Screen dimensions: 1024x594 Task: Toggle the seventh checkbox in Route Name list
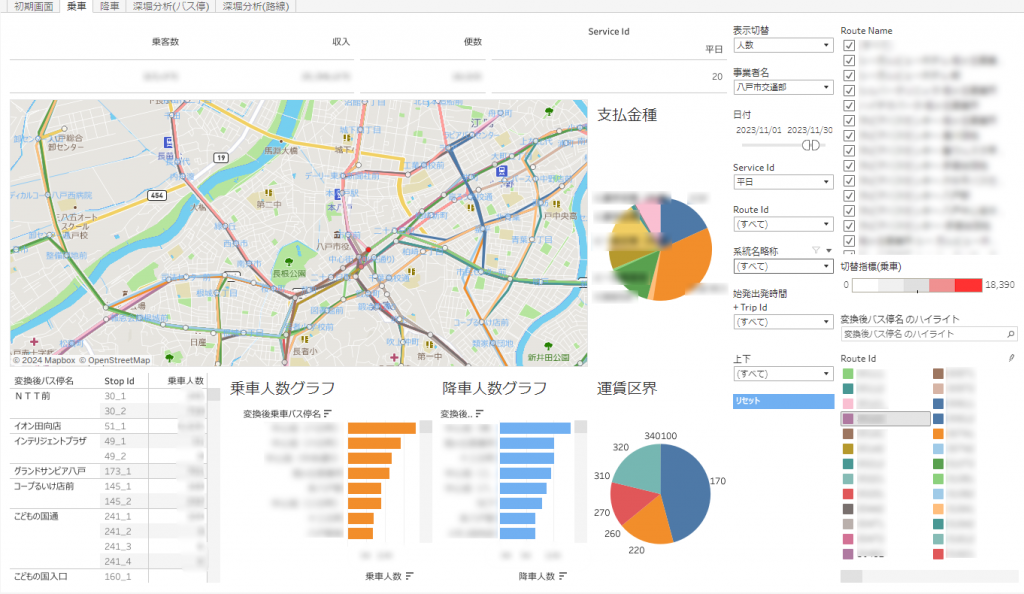coord(849,136)
